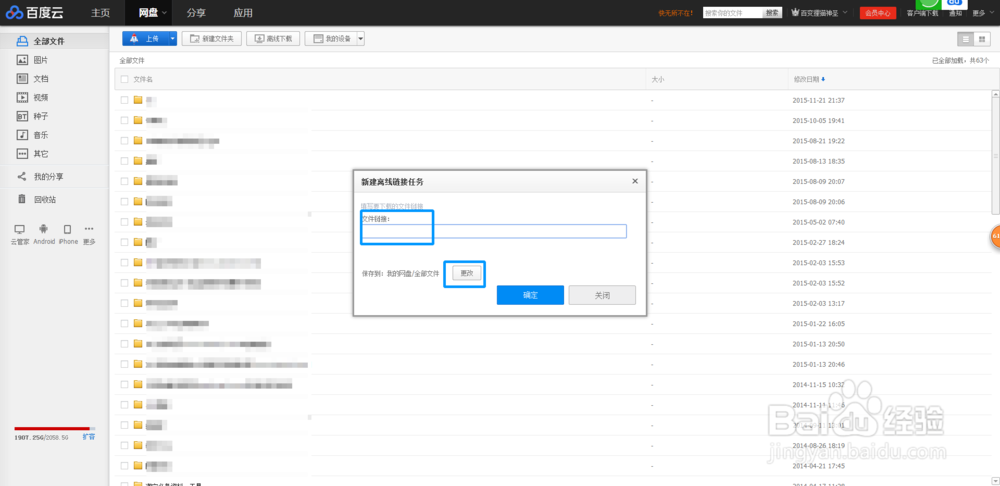Image resolution: width=1000 pixels, height=486 pixels.
Task: Check the box for row 2015-08-21 19:22
Action: pyautogui.click(x=124, y=140)
